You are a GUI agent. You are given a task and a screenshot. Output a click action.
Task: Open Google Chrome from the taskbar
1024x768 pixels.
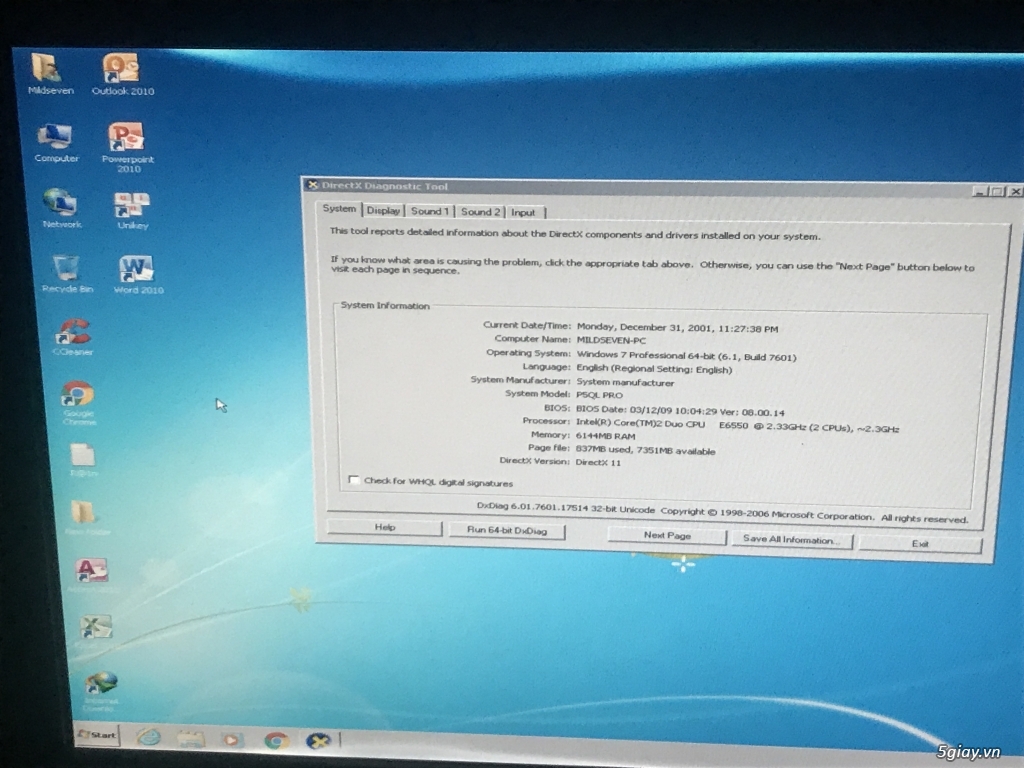(276, 741)
